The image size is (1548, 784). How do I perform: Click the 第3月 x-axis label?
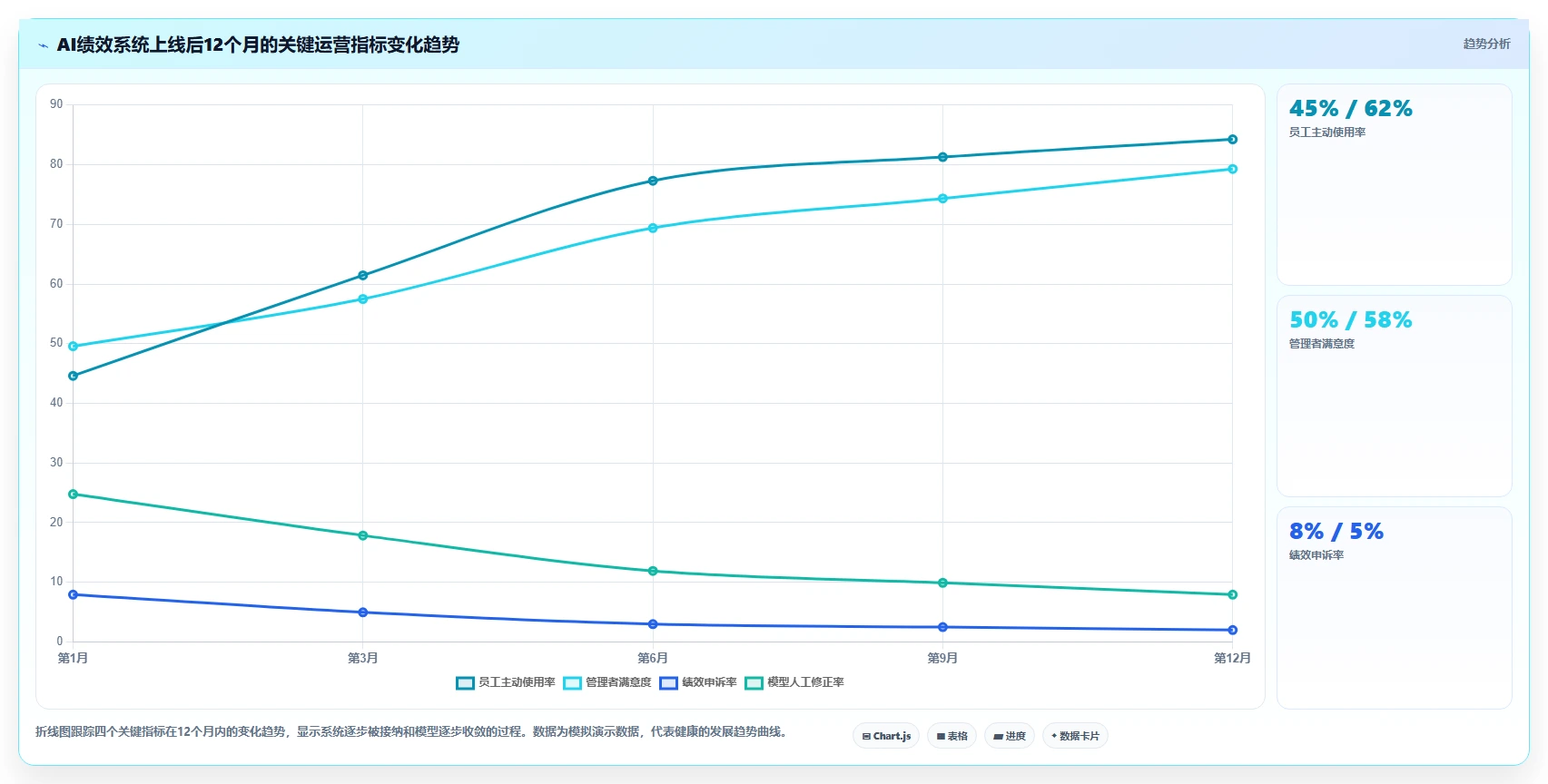tap(363, 658)
